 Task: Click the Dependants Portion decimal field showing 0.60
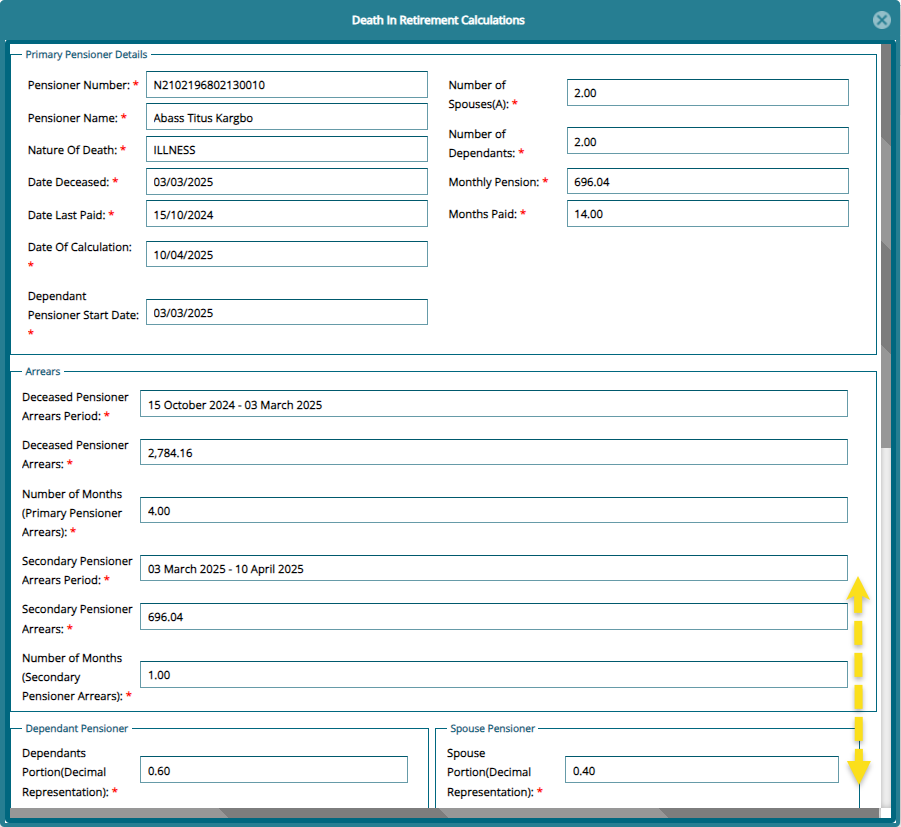[273, 769]
